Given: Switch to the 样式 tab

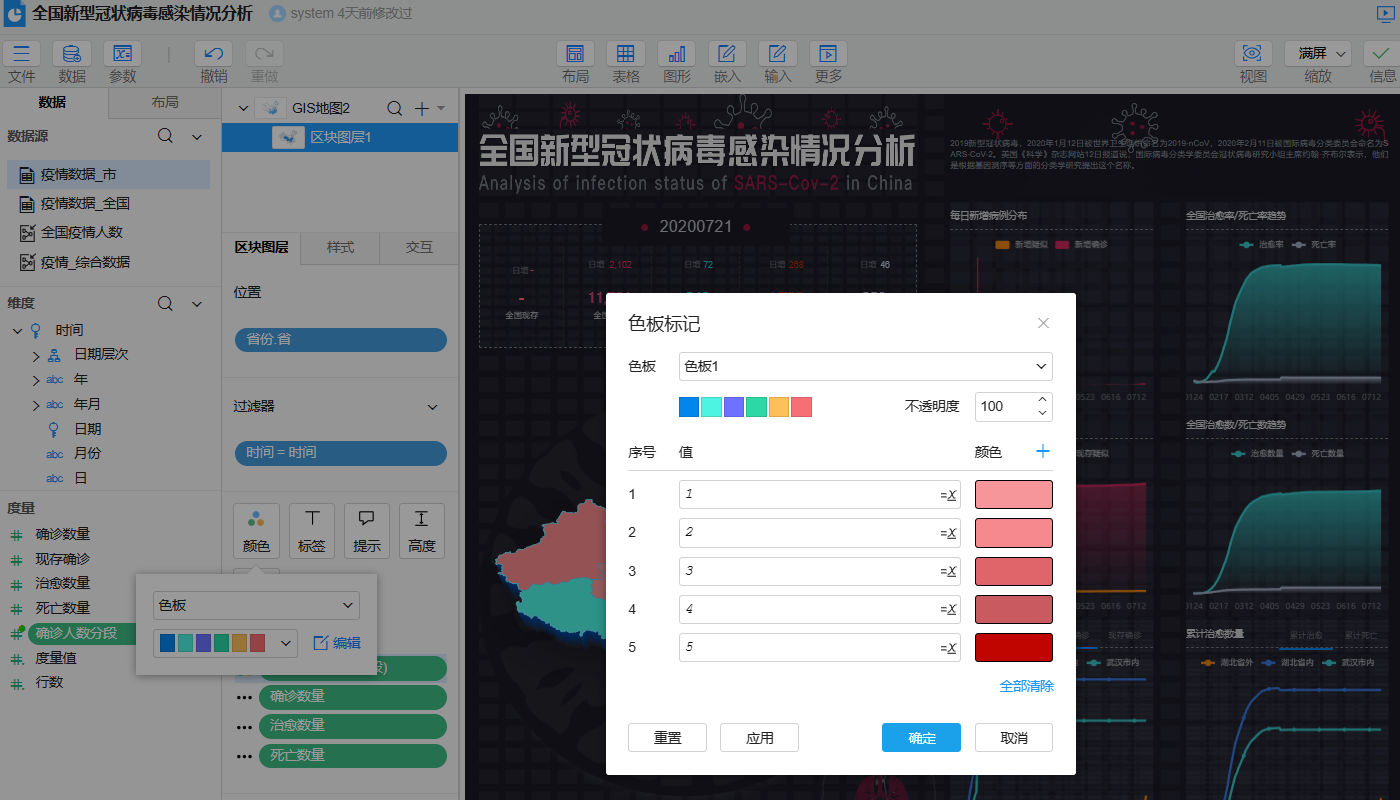Looking at the screenshot, I should click(341, 248).
